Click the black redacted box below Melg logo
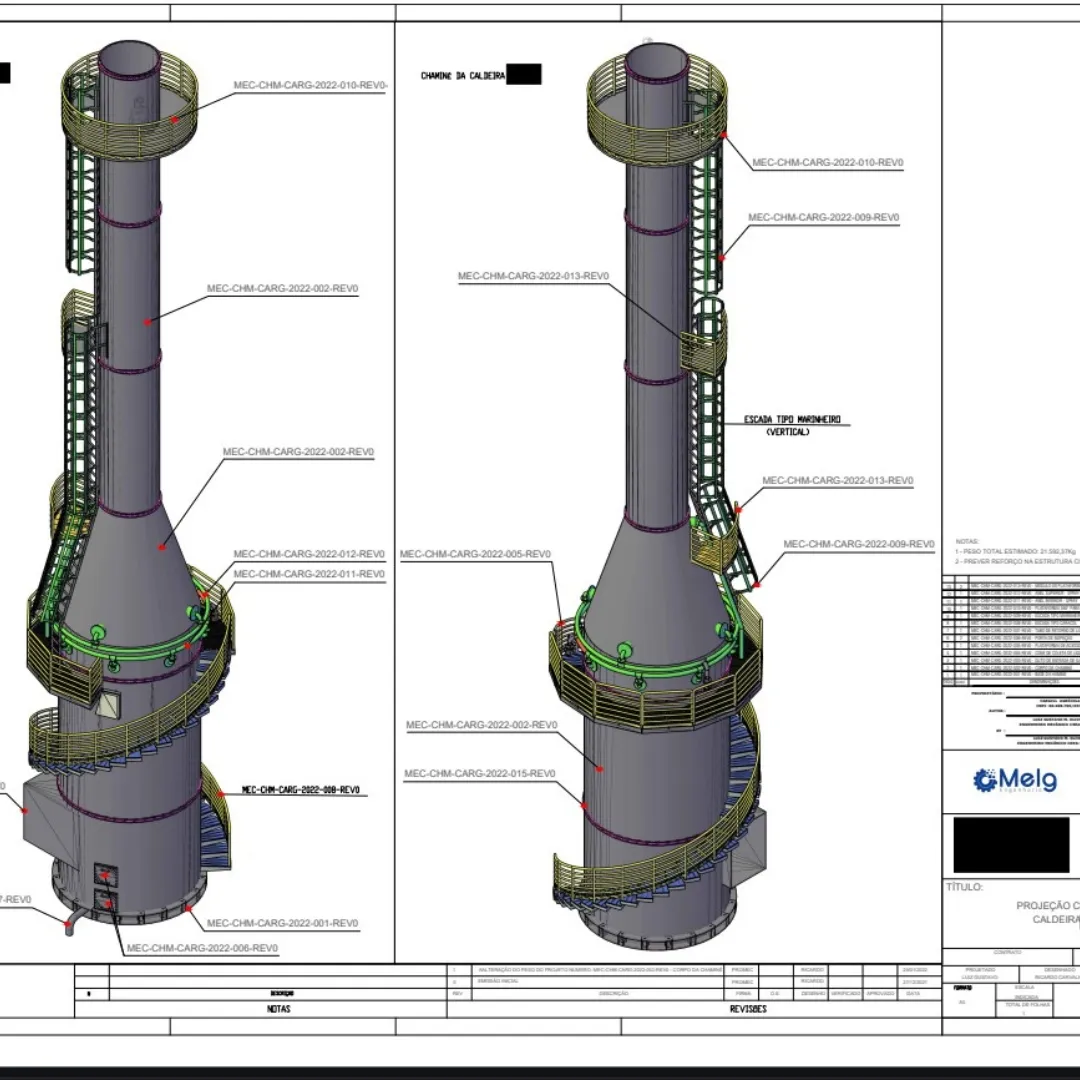The height and width of the screenshot is (1080, 1080). coord(1011,845)
